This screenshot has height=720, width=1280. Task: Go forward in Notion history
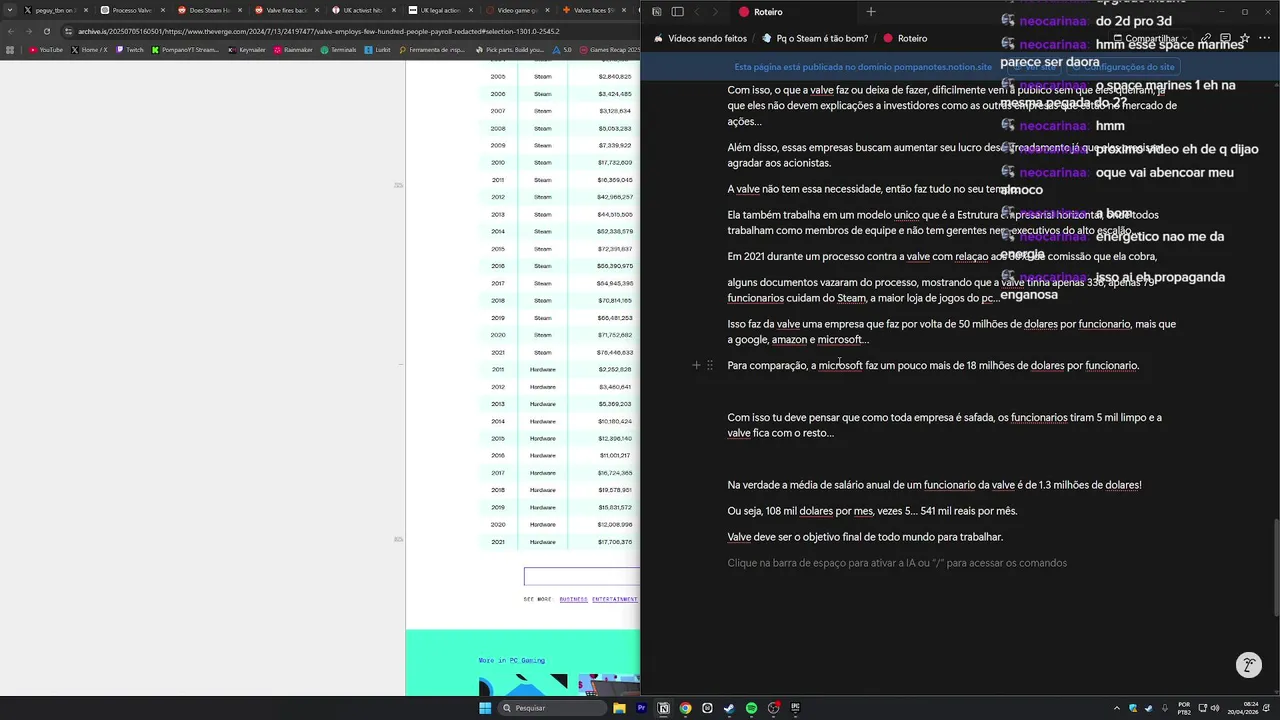pyautogui.click(x=716, y=12)
